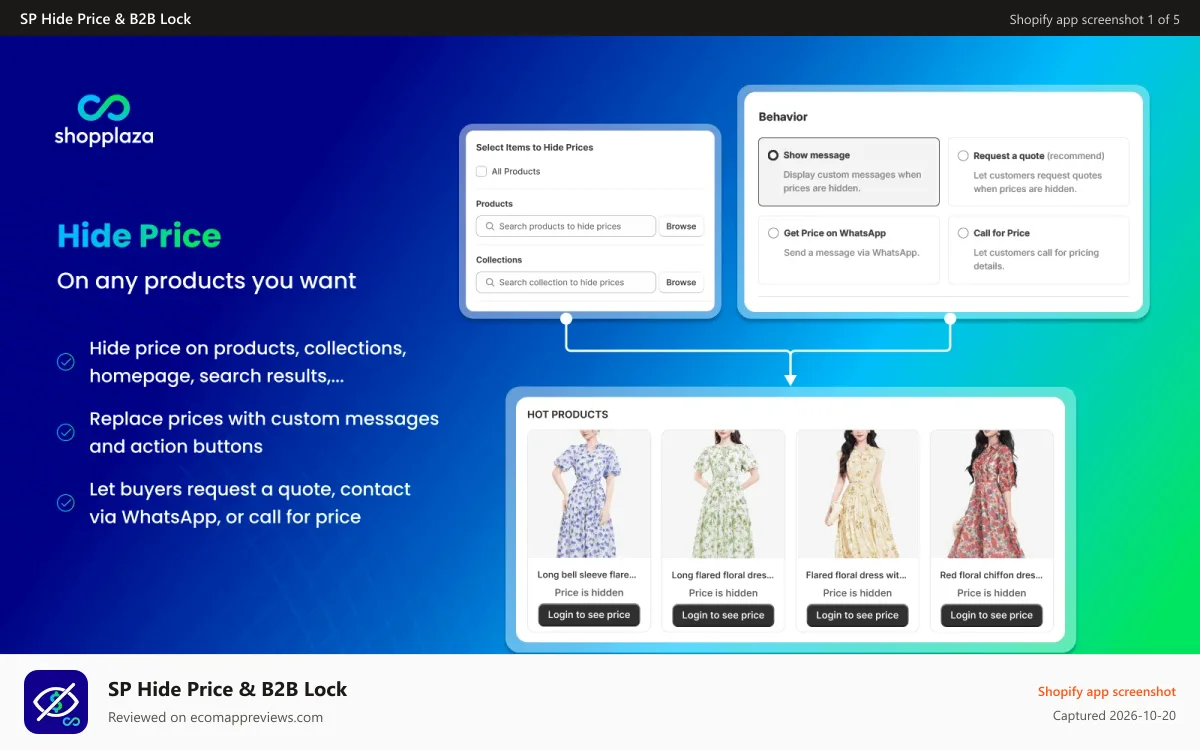Click the Red floral chiffon dress title
The height and width of the screenshot is (750, 1200).
click(x=991, y=575)
